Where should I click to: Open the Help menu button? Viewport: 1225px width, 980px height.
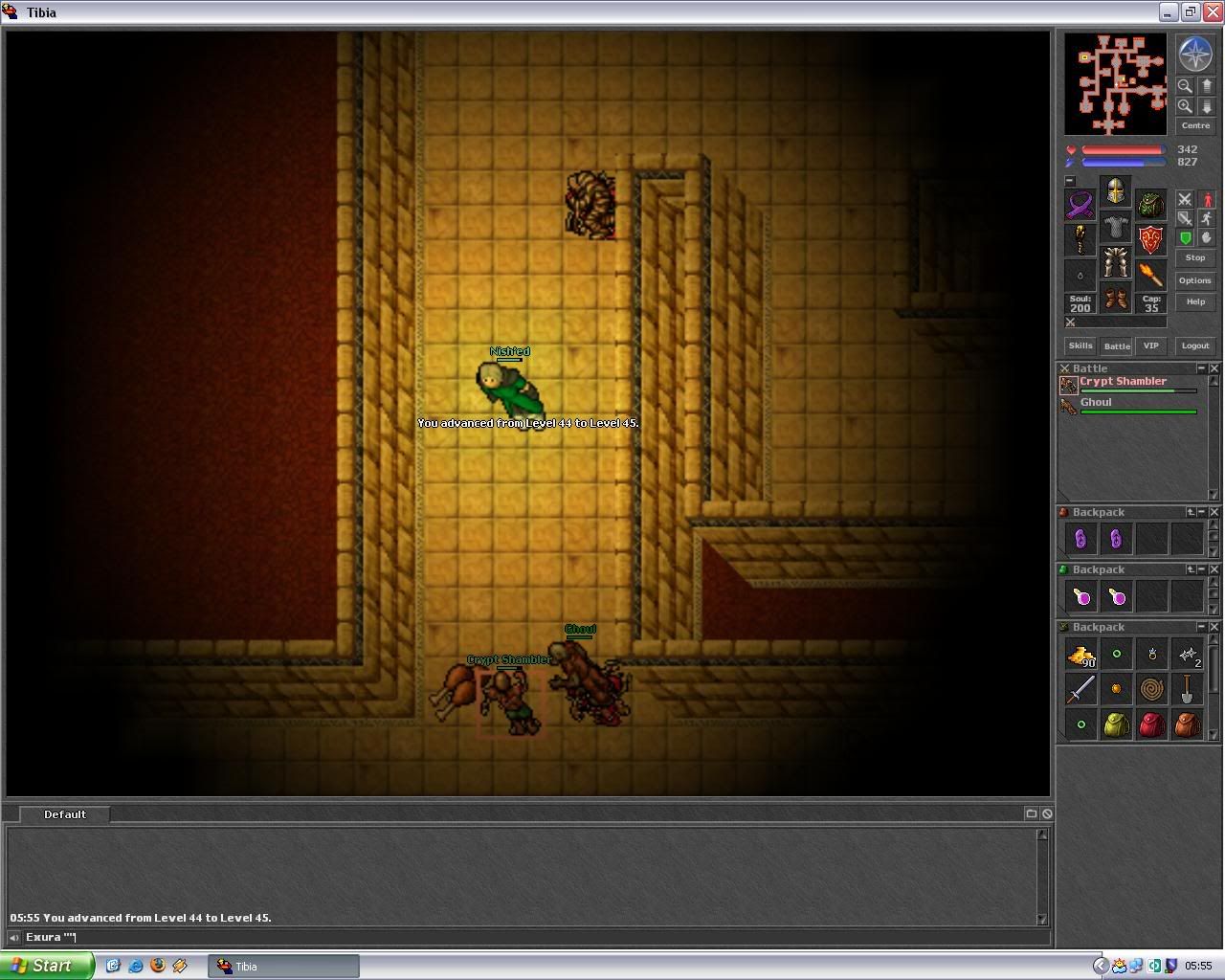coord(1195,301)
